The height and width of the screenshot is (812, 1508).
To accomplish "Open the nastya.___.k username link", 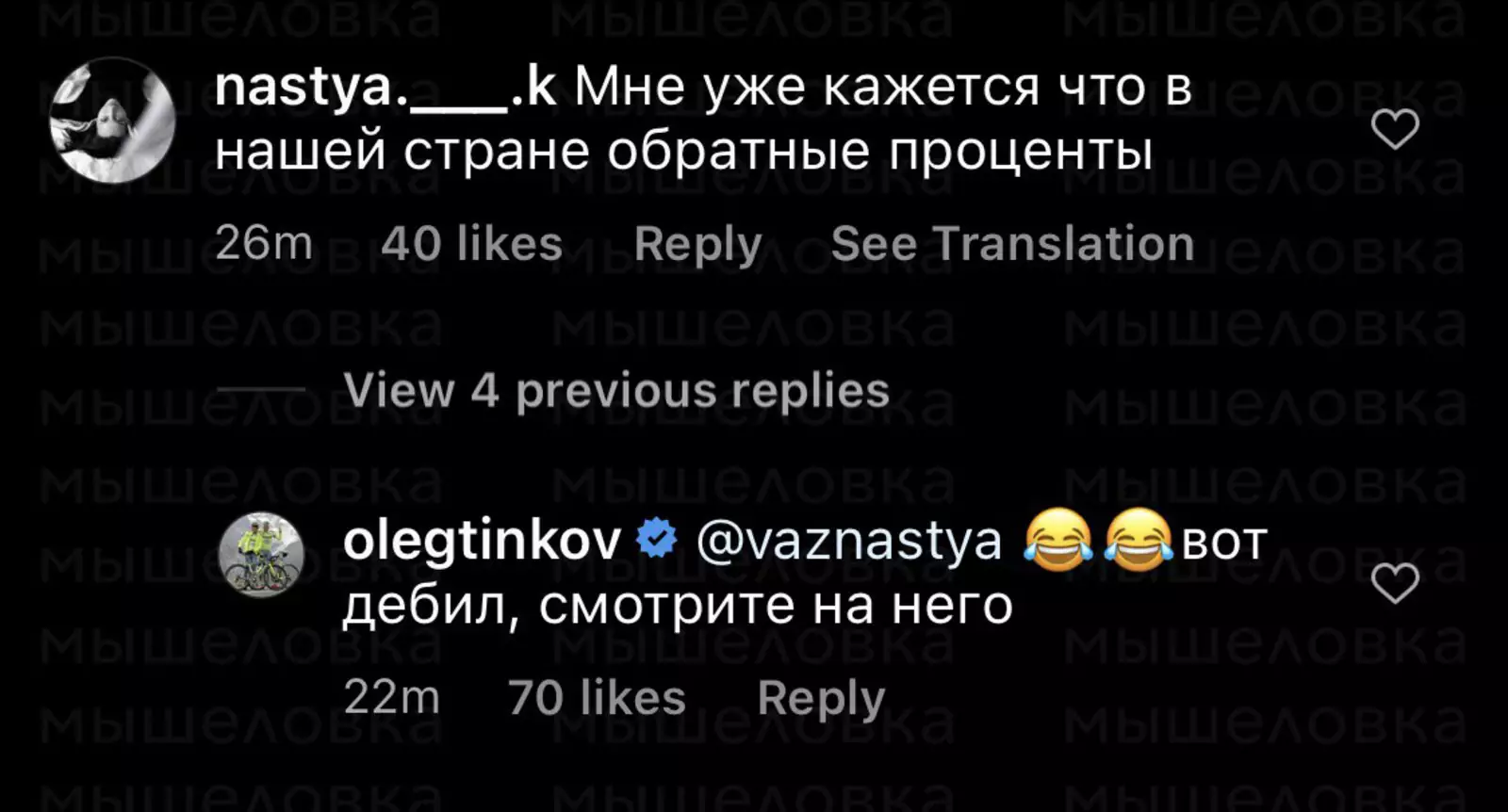I will (385, 88).
